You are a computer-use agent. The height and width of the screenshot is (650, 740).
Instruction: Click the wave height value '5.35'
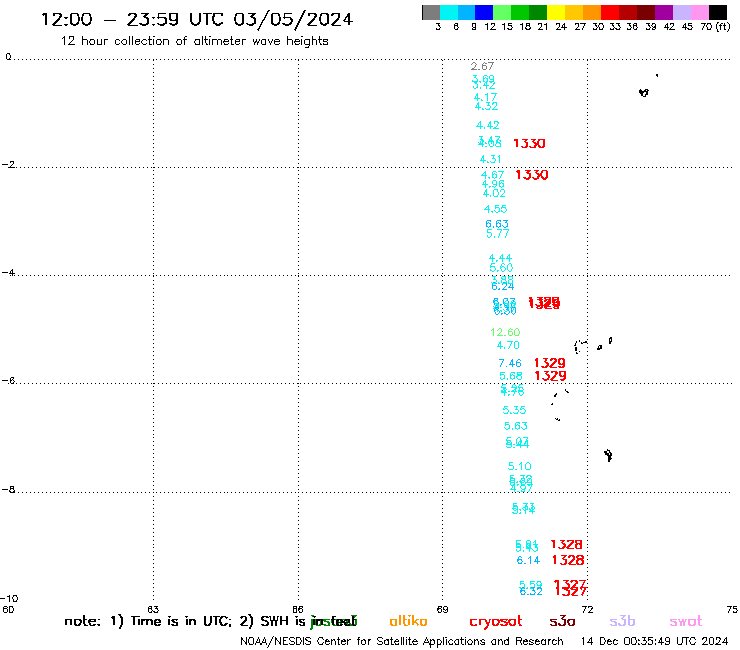pyautogui.click(x=514, y=410)
